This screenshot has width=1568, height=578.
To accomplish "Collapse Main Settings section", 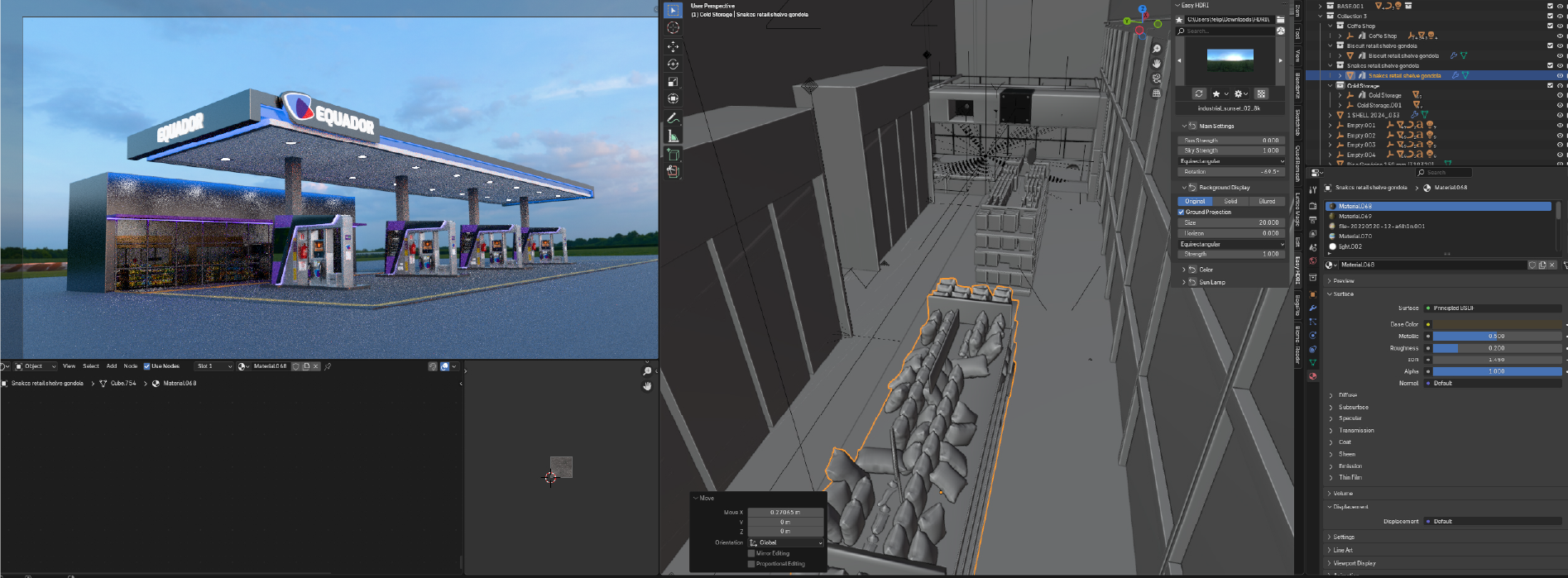I will [1183, 126].
